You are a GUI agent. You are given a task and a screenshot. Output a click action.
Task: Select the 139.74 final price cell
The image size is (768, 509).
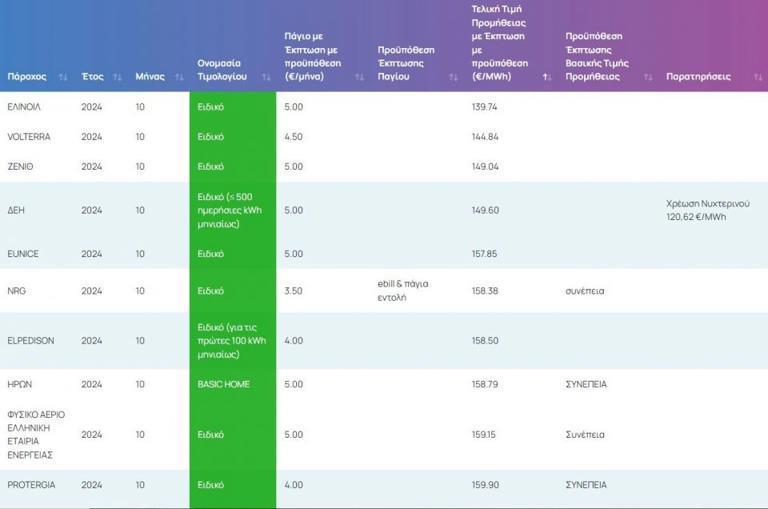coord(485,107)
